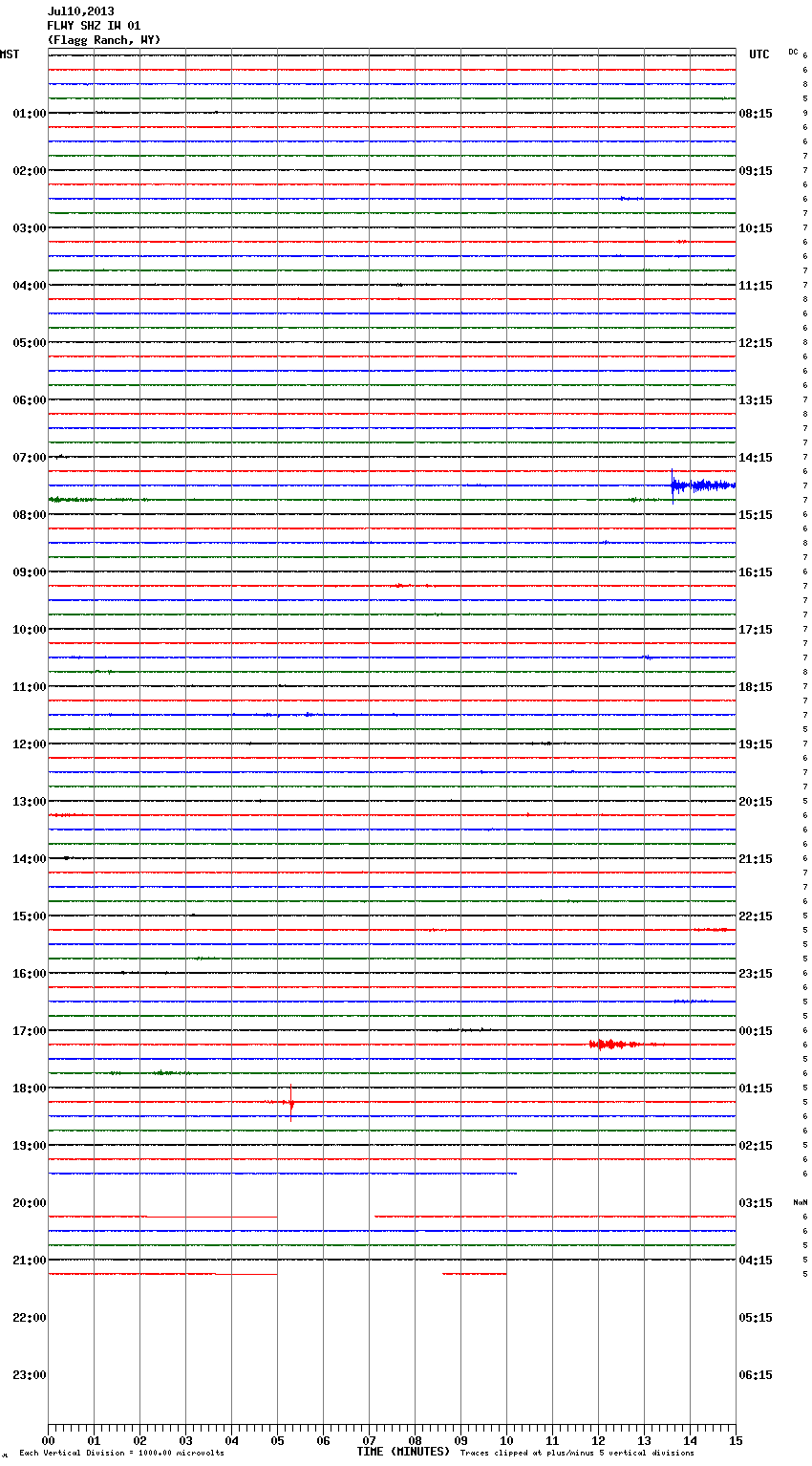Click the "06:00" MST time label
This screenshot has width=812, height=1466.
30,400
